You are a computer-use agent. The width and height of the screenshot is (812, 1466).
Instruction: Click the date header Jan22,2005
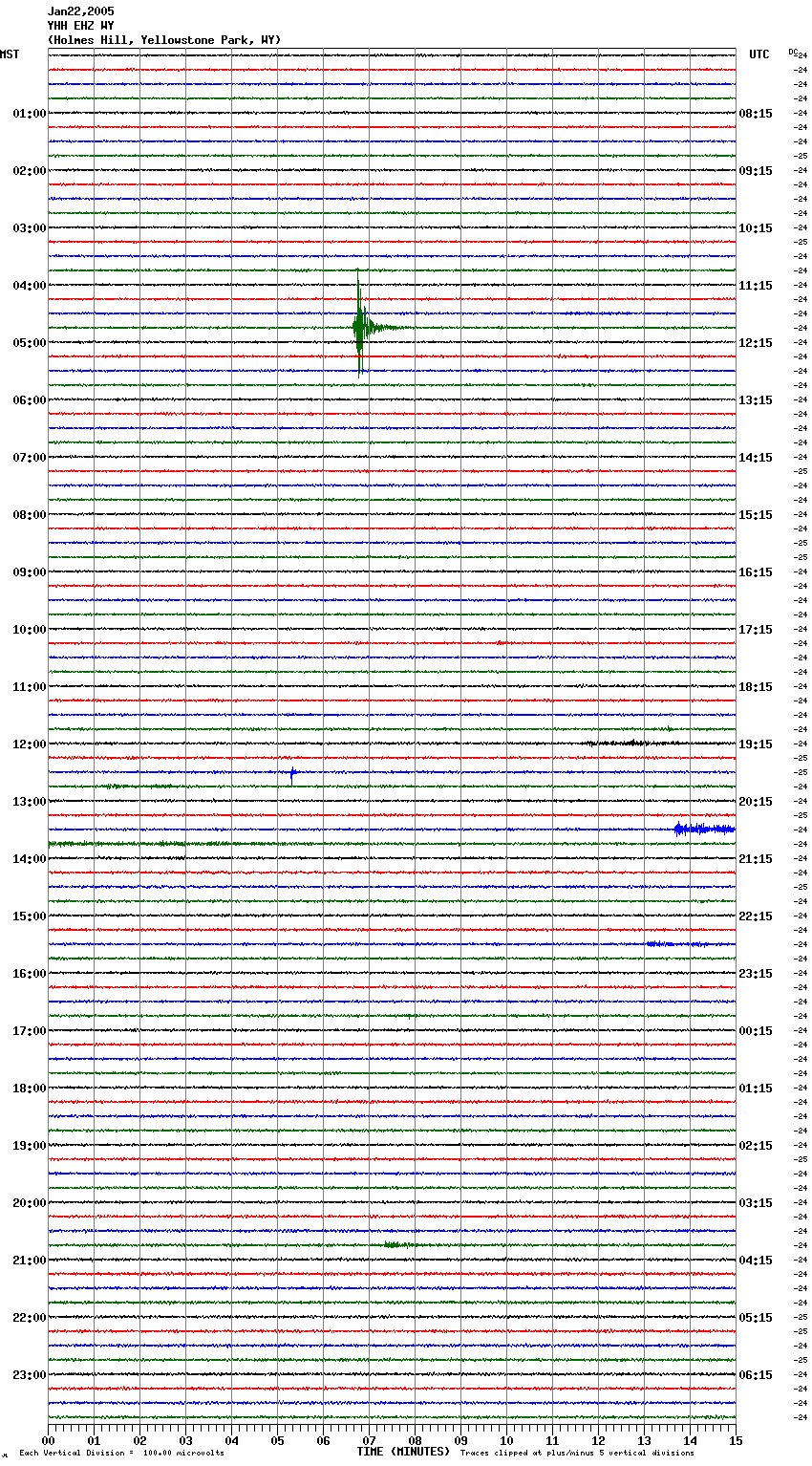[80, 11]
